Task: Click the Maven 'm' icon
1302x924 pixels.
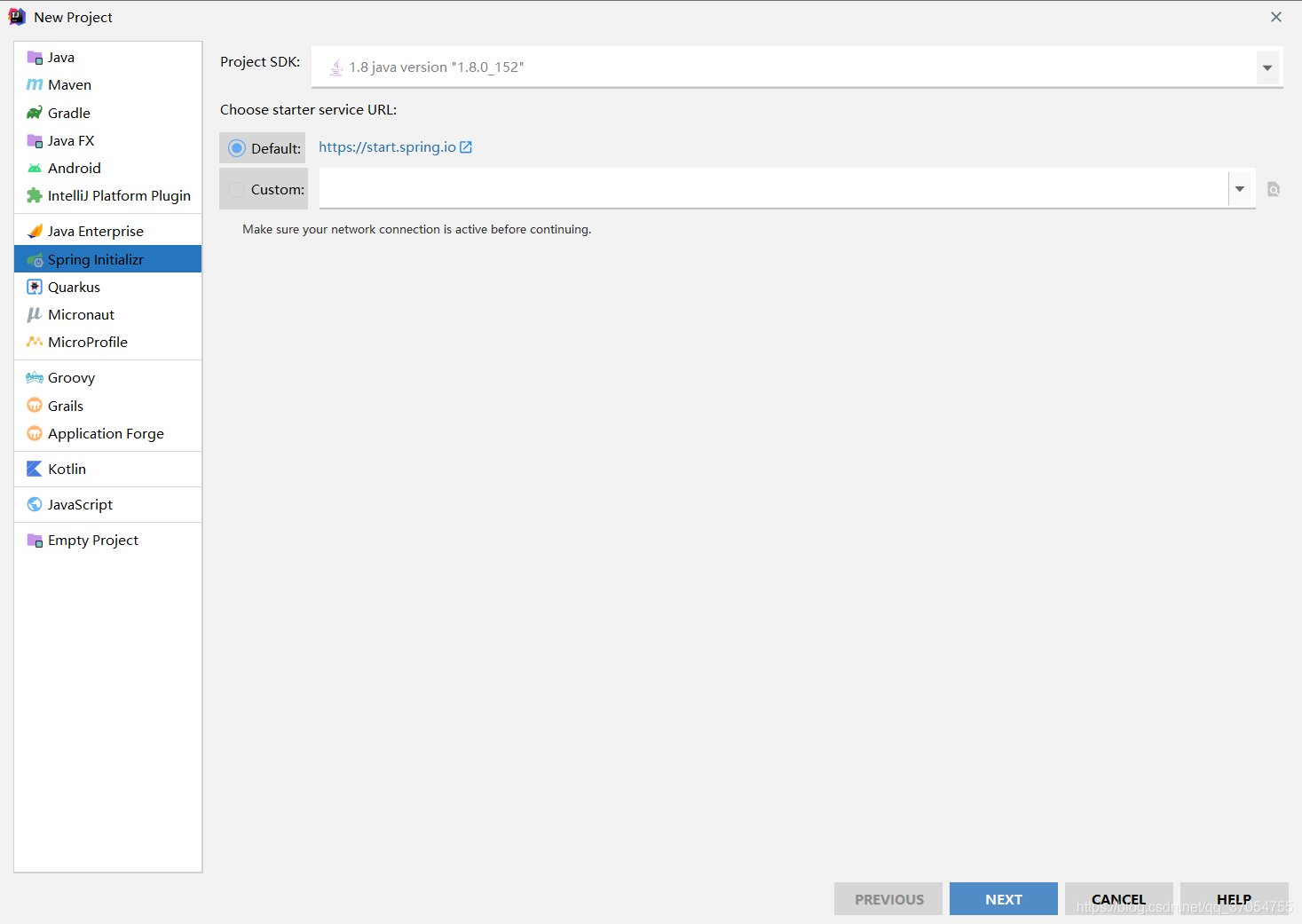Action: (35, 85)
